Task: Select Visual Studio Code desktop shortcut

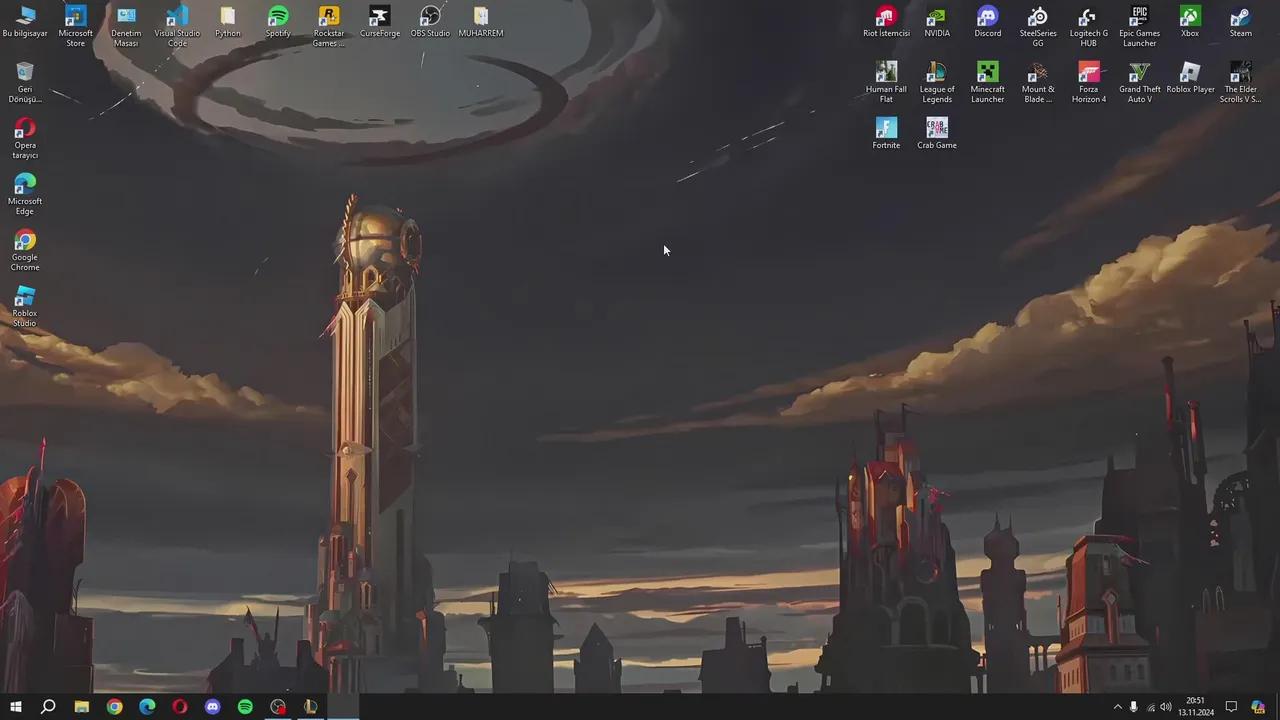Action: pos(177,27)
